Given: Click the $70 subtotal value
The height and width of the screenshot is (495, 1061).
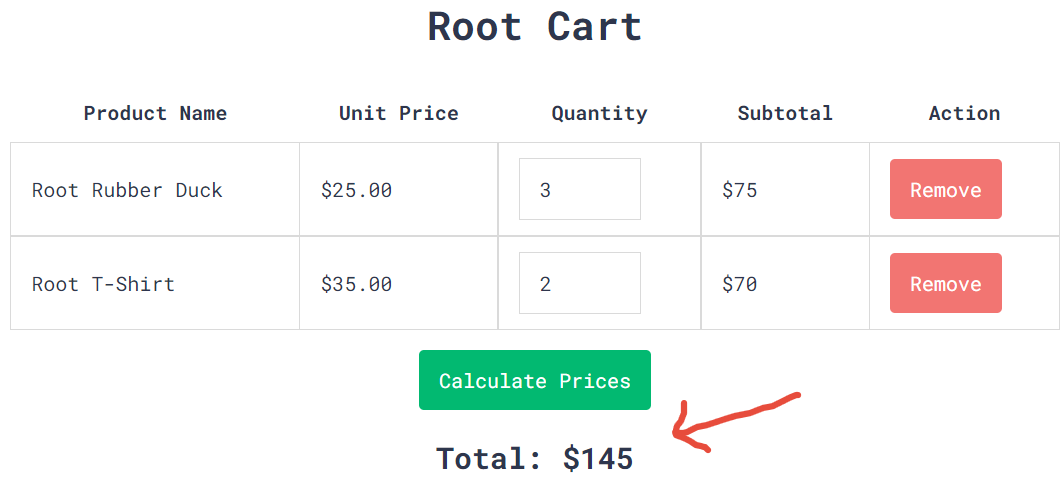Looking at the screenshot, I should (x=739, y=284).
